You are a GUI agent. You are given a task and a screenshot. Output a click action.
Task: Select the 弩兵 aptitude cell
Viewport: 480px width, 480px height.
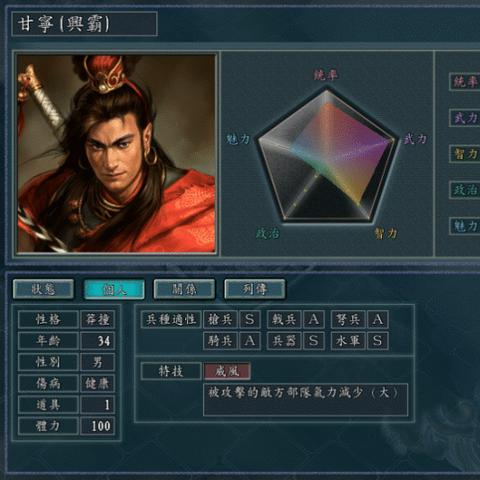click(x=360, y=319)
